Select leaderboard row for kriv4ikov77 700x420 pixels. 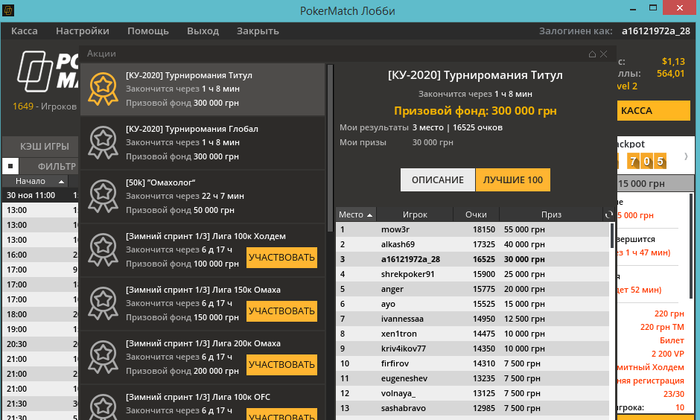(472, 349)
